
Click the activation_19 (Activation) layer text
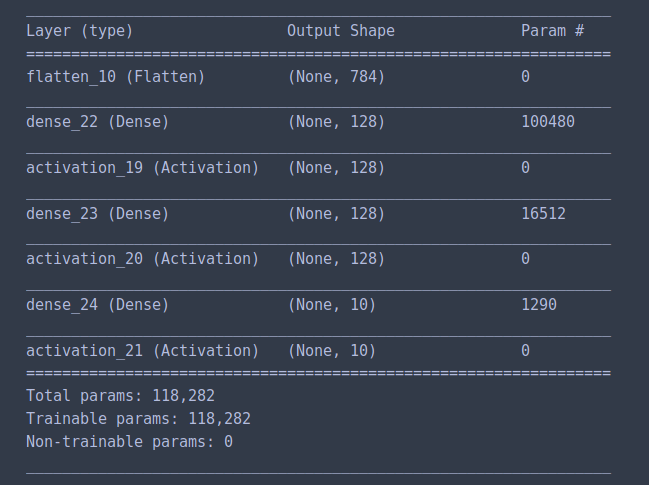click(x=142, y=168)
